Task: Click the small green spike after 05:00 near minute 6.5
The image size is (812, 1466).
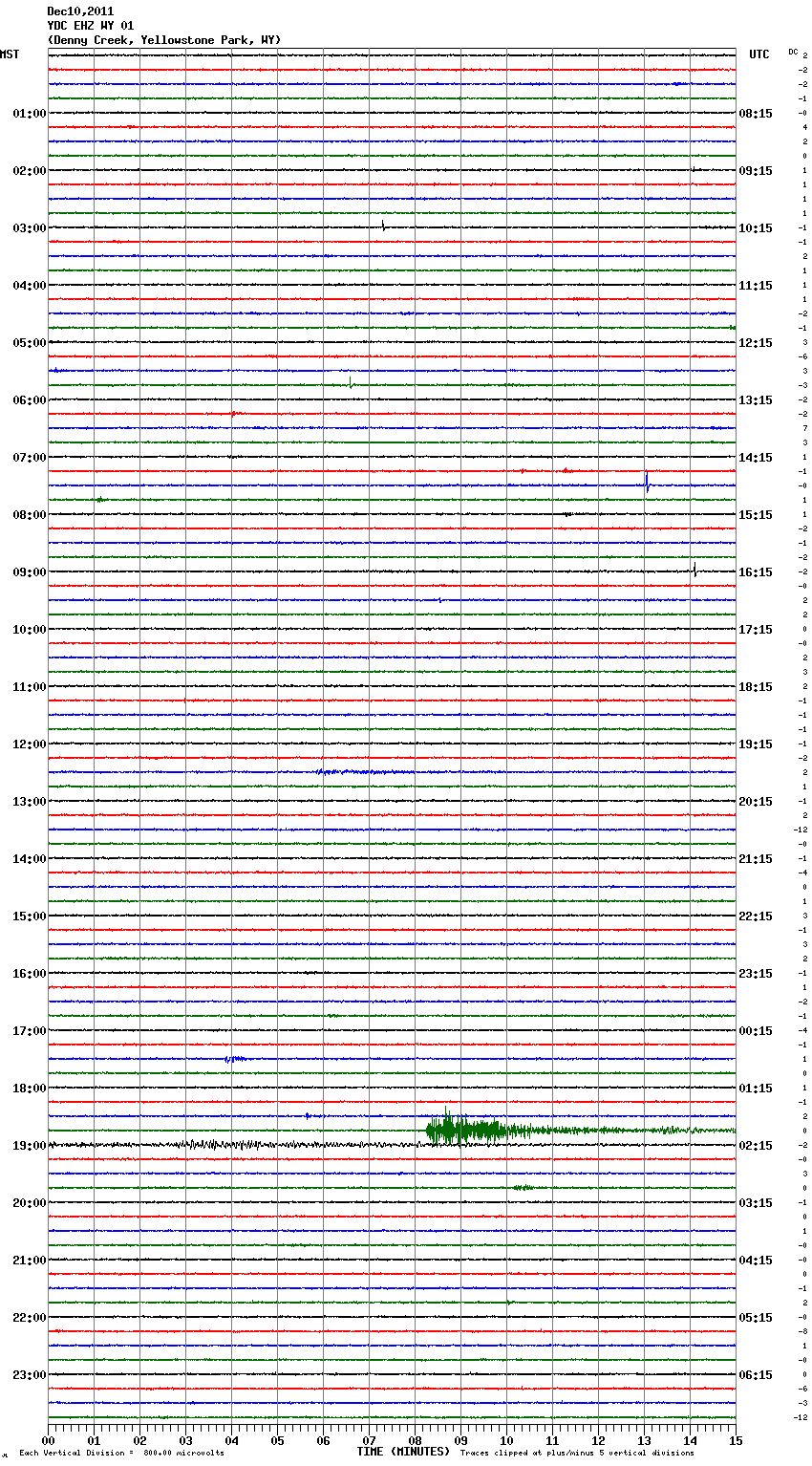Action: point(351,383)
